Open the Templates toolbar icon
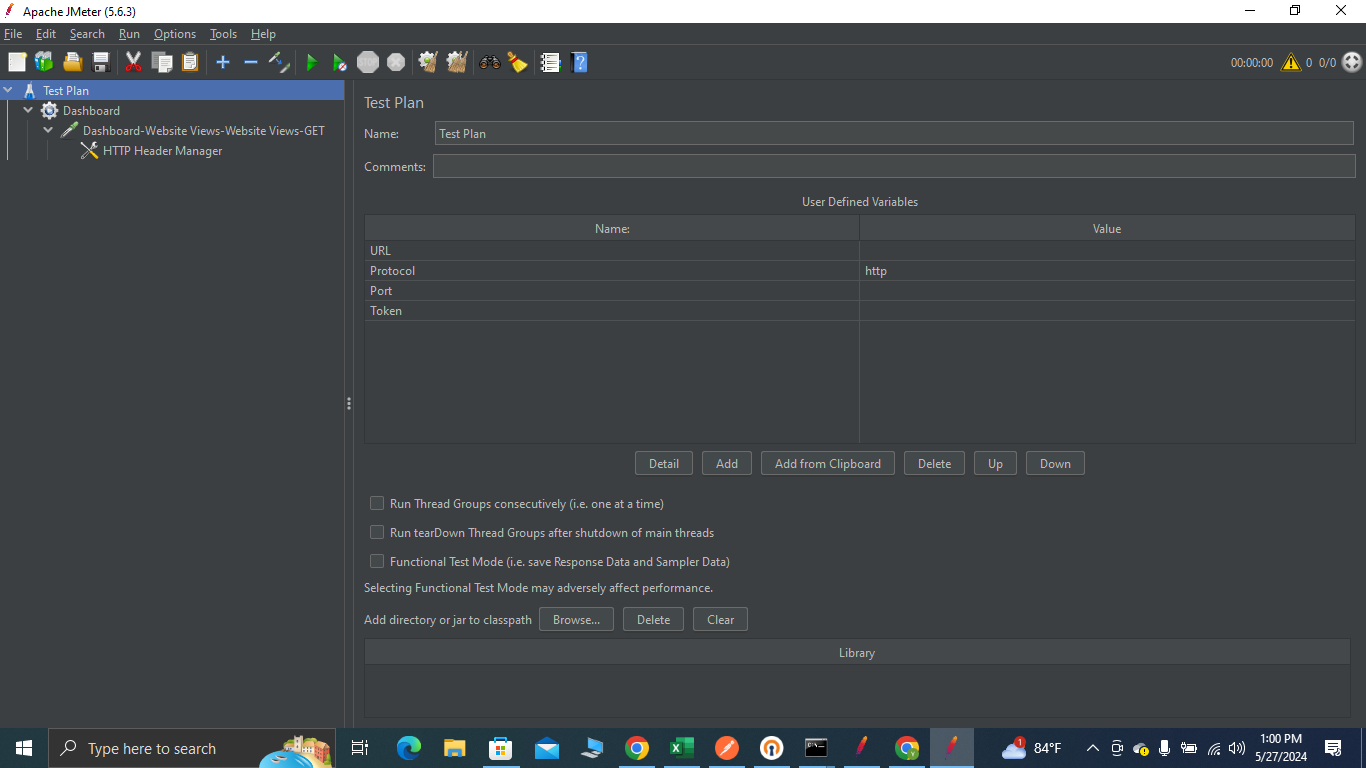This screenshot has width=1366, height=768. 44,62
